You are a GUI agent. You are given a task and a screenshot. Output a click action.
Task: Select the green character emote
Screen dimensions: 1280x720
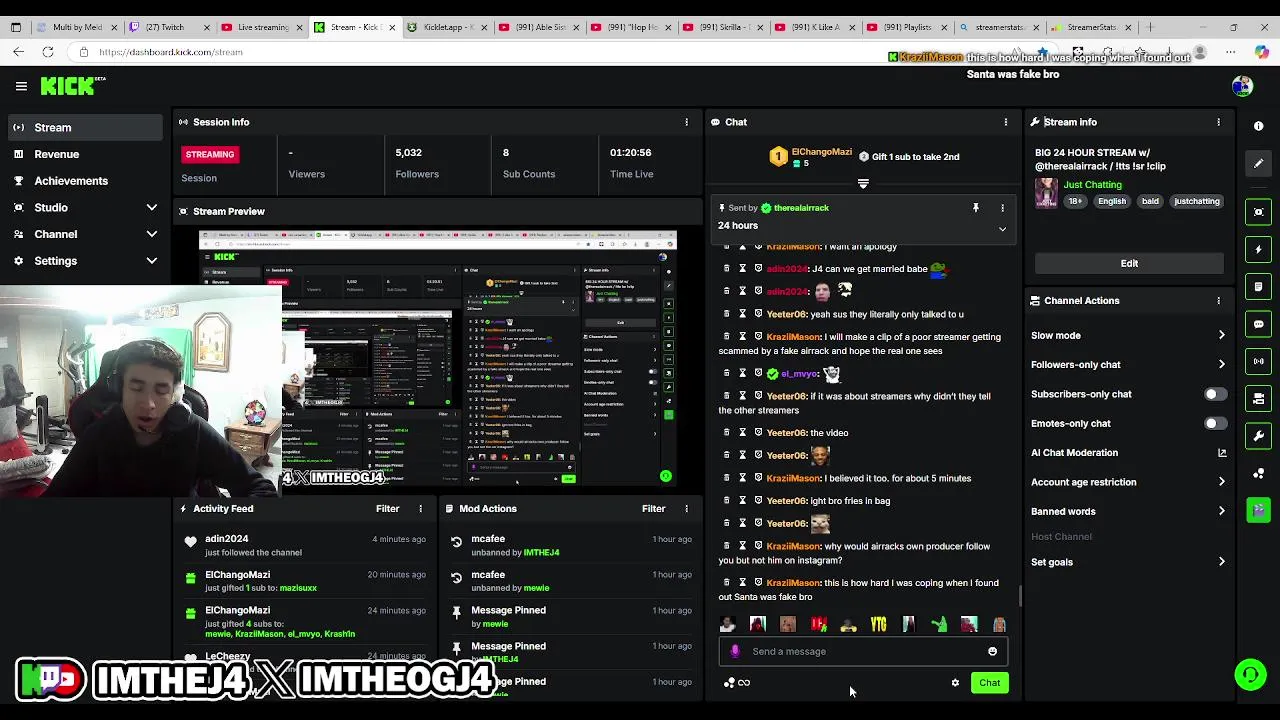[x=939, y=625]
